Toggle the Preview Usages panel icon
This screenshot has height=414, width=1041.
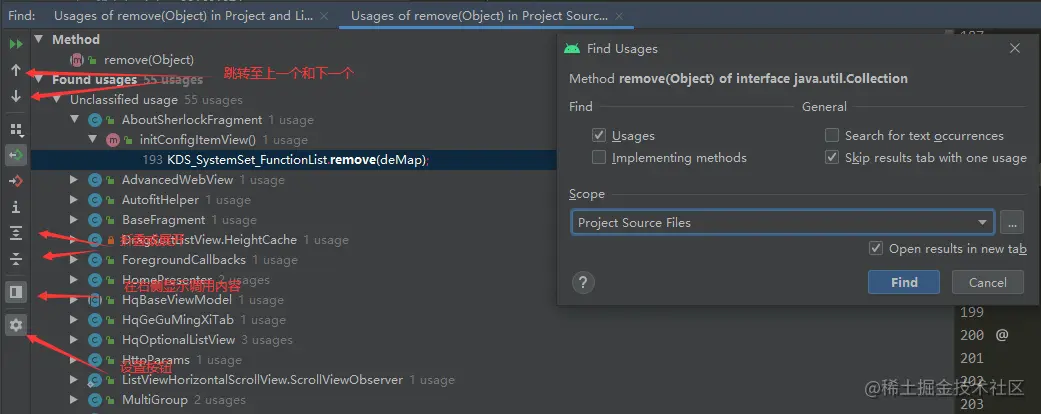[x=16, y=292]
